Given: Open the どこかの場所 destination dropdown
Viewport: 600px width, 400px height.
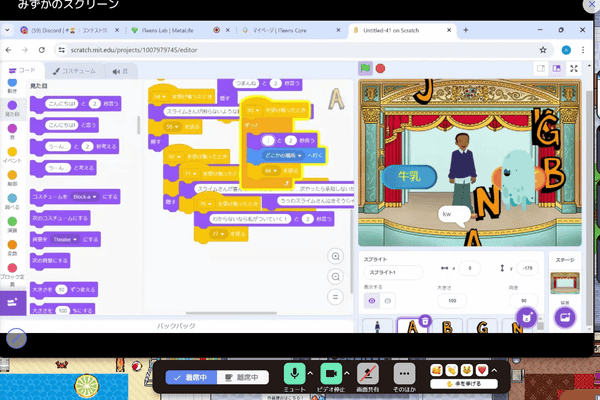Looking at the screenshot, I should coord(284,155).
